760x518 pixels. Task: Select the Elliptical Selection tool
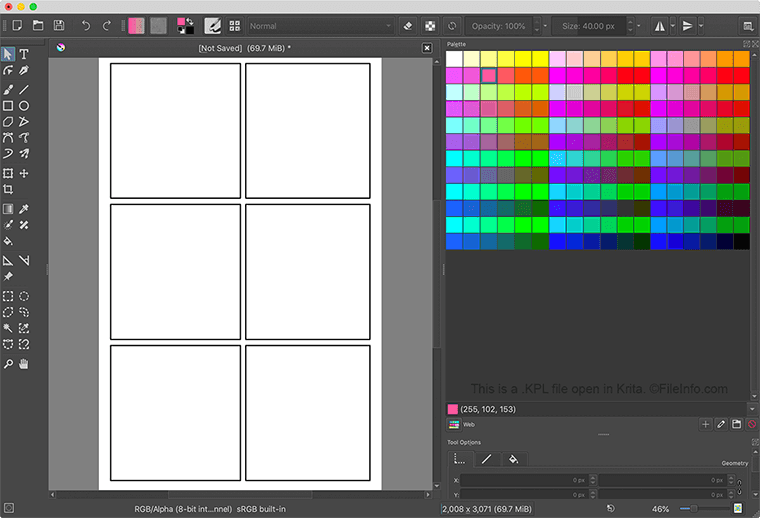[x=24, y=296]
